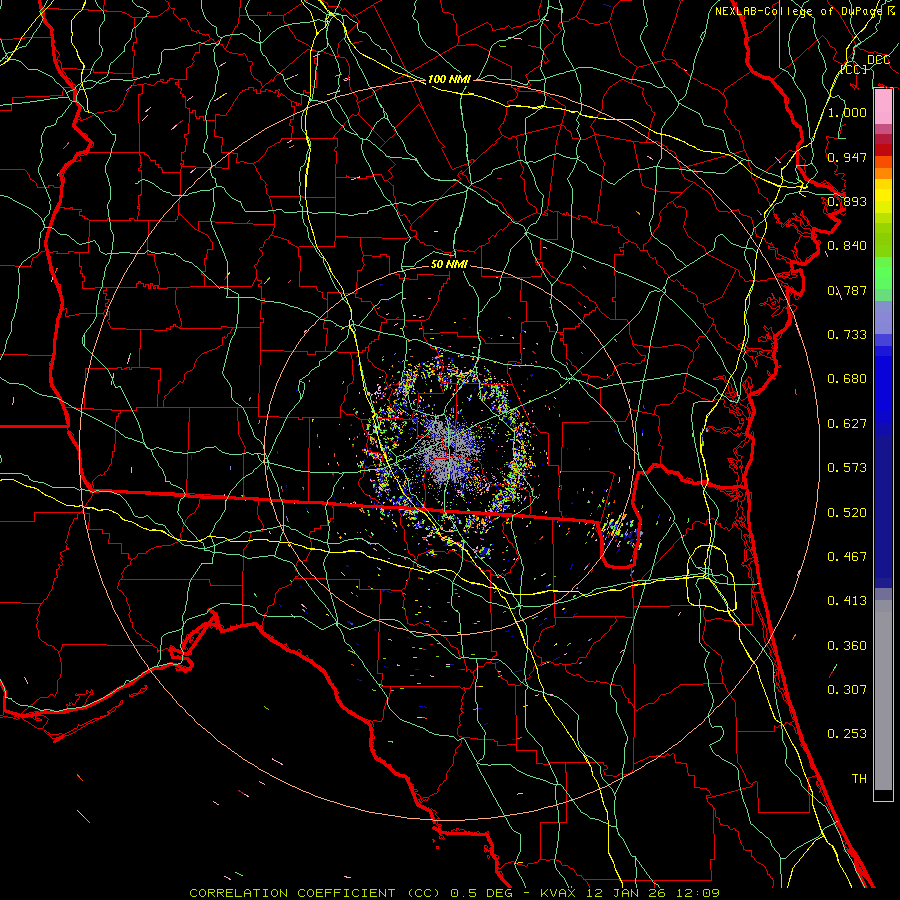Select the red swatch on the color bar

tap(883, 150)
